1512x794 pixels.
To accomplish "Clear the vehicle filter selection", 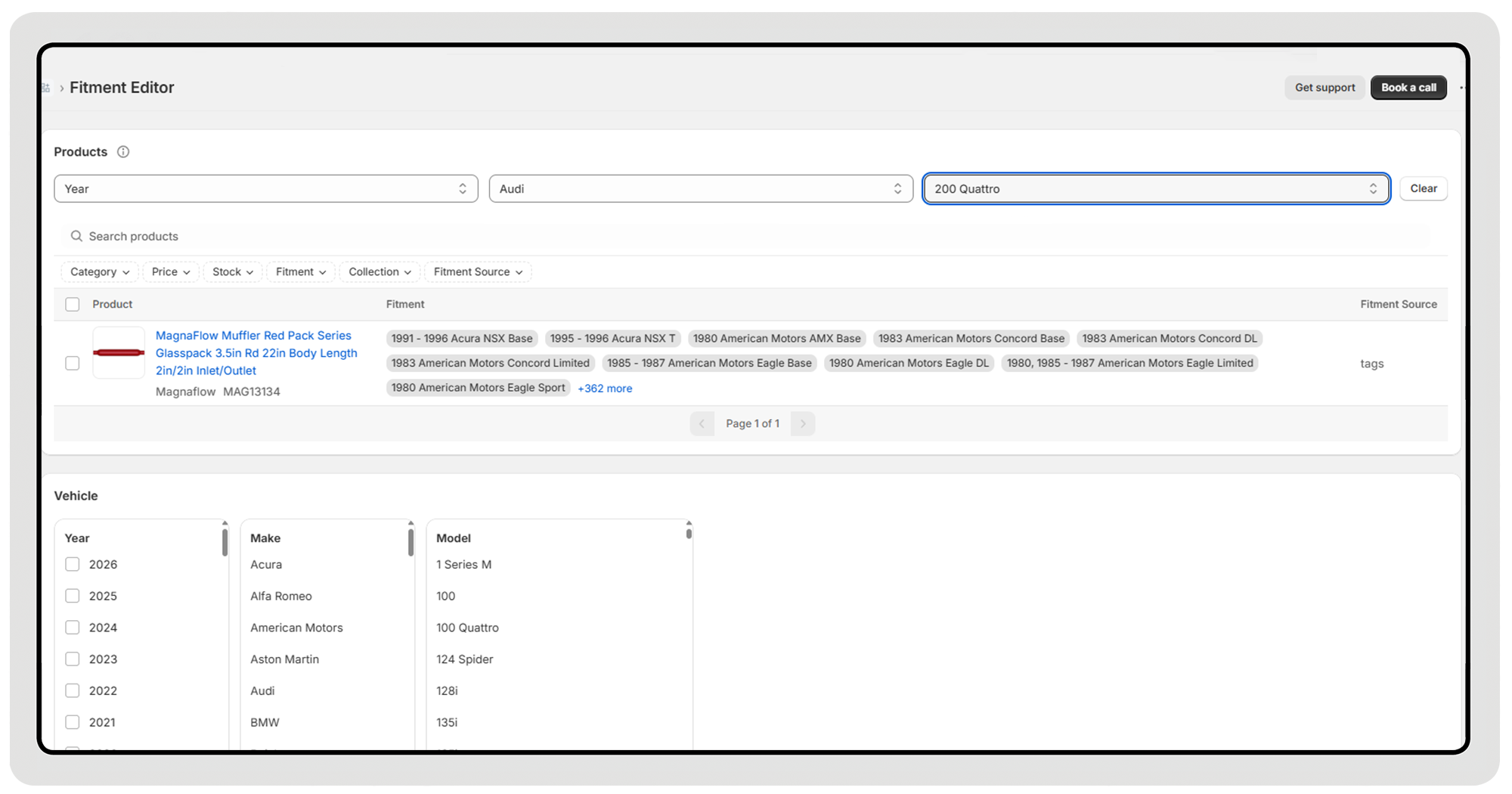I will (x=1423, y=189).
